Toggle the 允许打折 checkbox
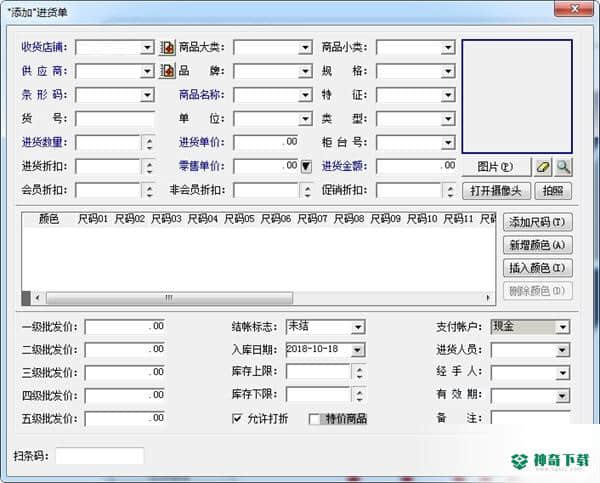Screen dimensions: 600x483 237,418
